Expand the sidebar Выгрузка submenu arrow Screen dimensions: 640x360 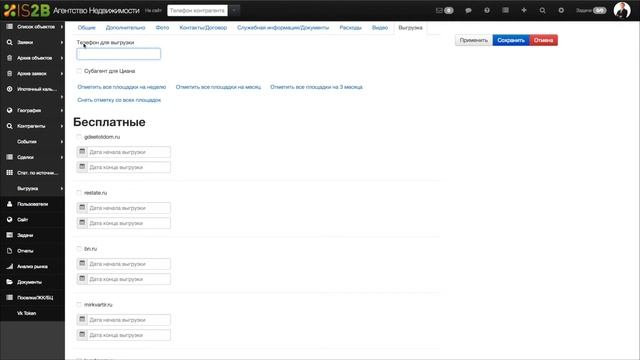(x=62, y=189)
